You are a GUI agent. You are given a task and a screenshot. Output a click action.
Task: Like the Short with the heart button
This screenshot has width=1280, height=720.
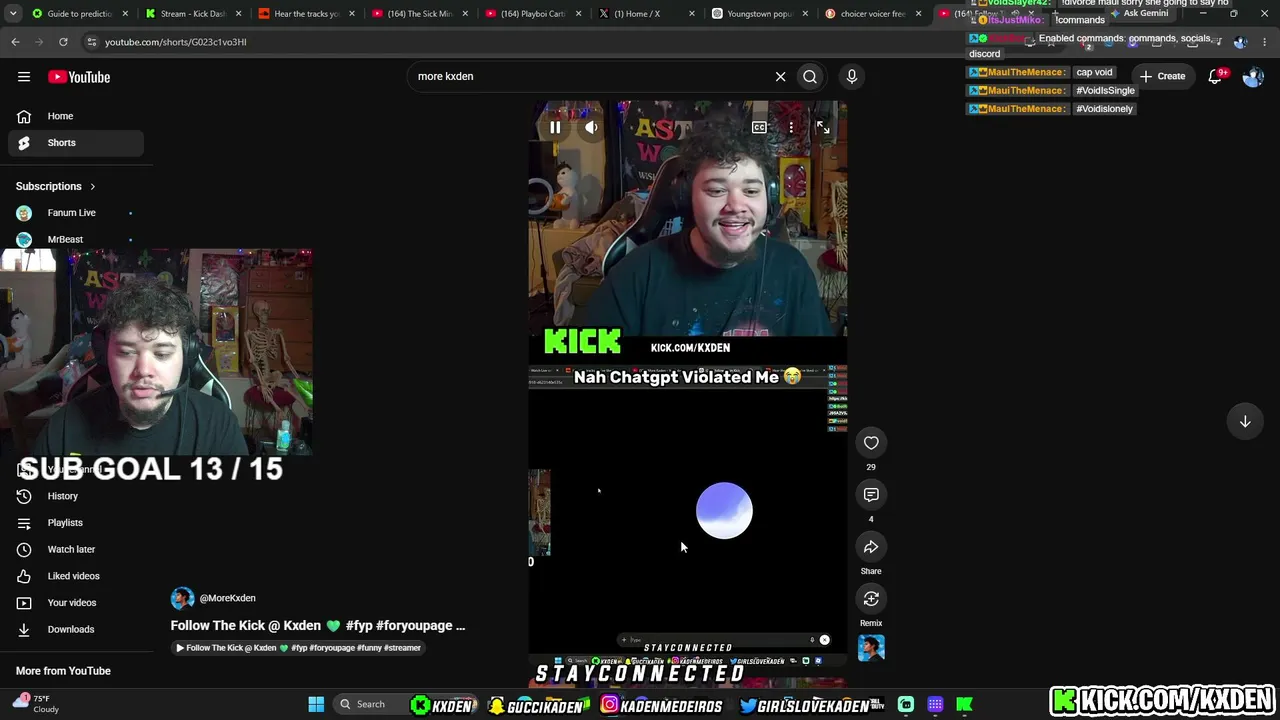(871, 443)
